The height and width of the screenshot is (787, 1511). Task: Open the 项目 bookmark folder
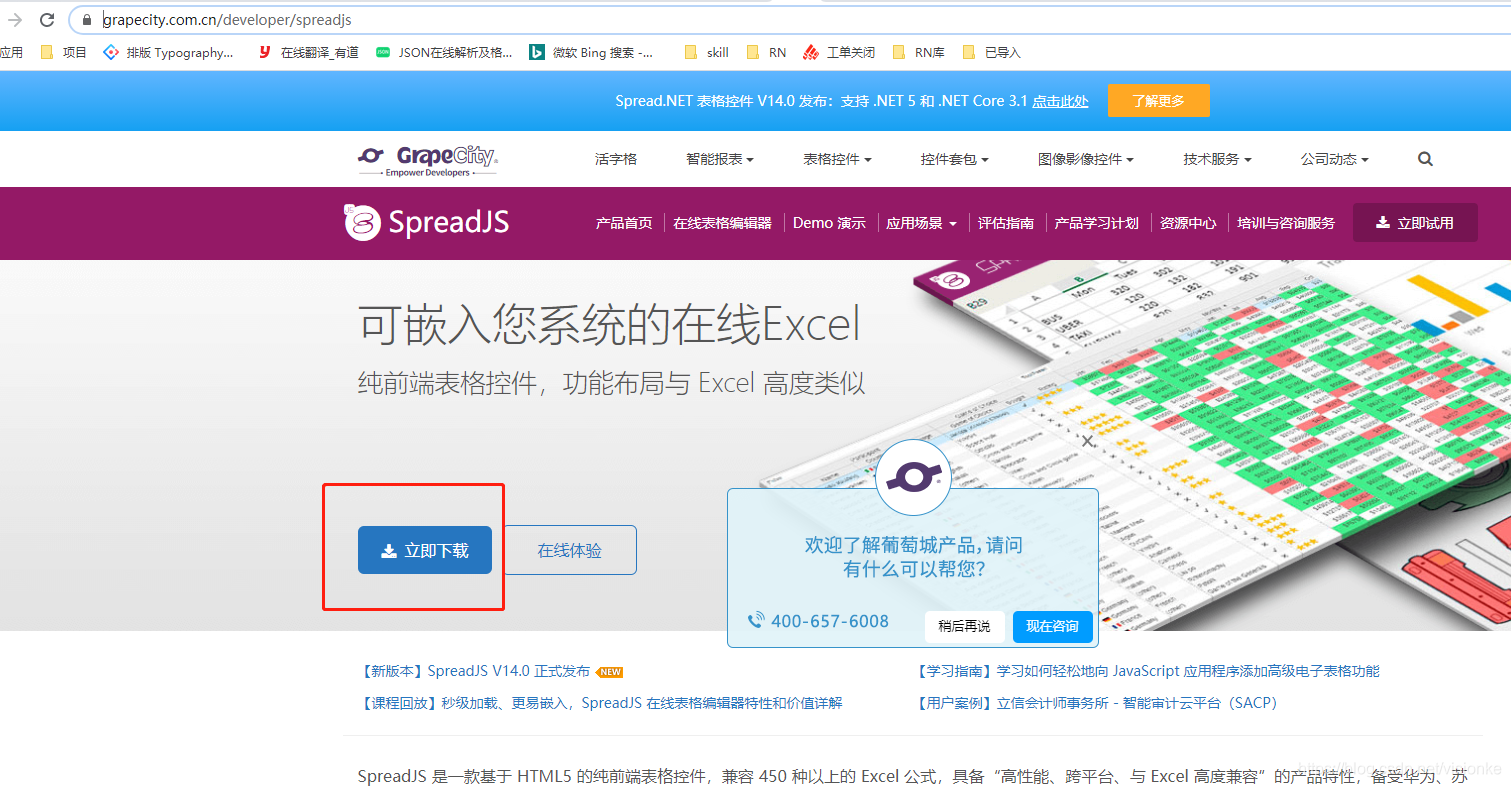point(64,52)
